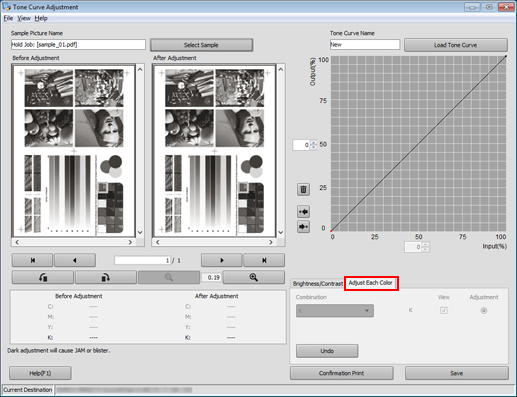The width and height of the screenshot is (517, 397).
Task: Increase the Output value spinner
Action: (314, 143)
